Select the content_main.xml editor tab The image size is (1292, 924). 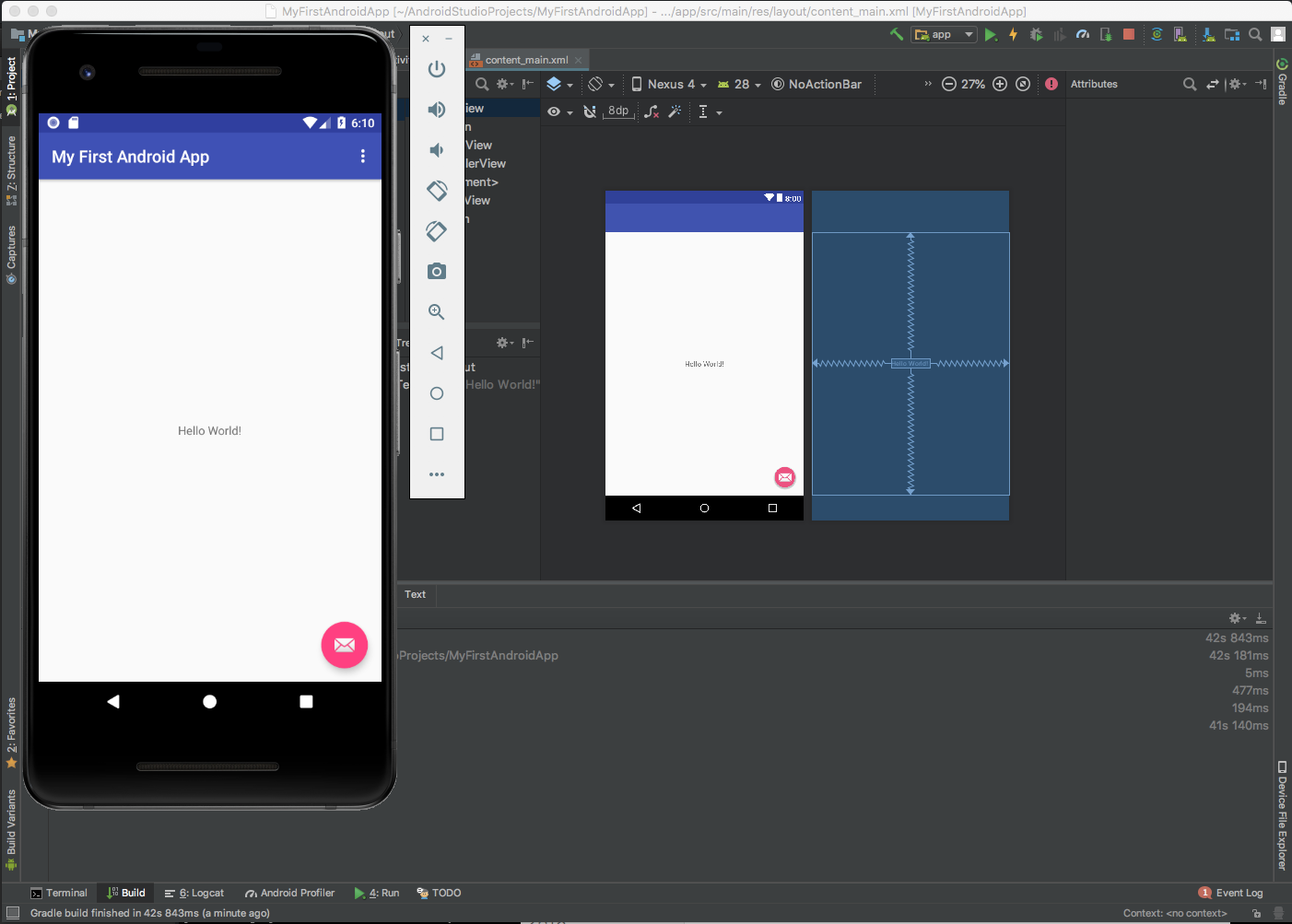pyautogui.click(x=527, y=60)
